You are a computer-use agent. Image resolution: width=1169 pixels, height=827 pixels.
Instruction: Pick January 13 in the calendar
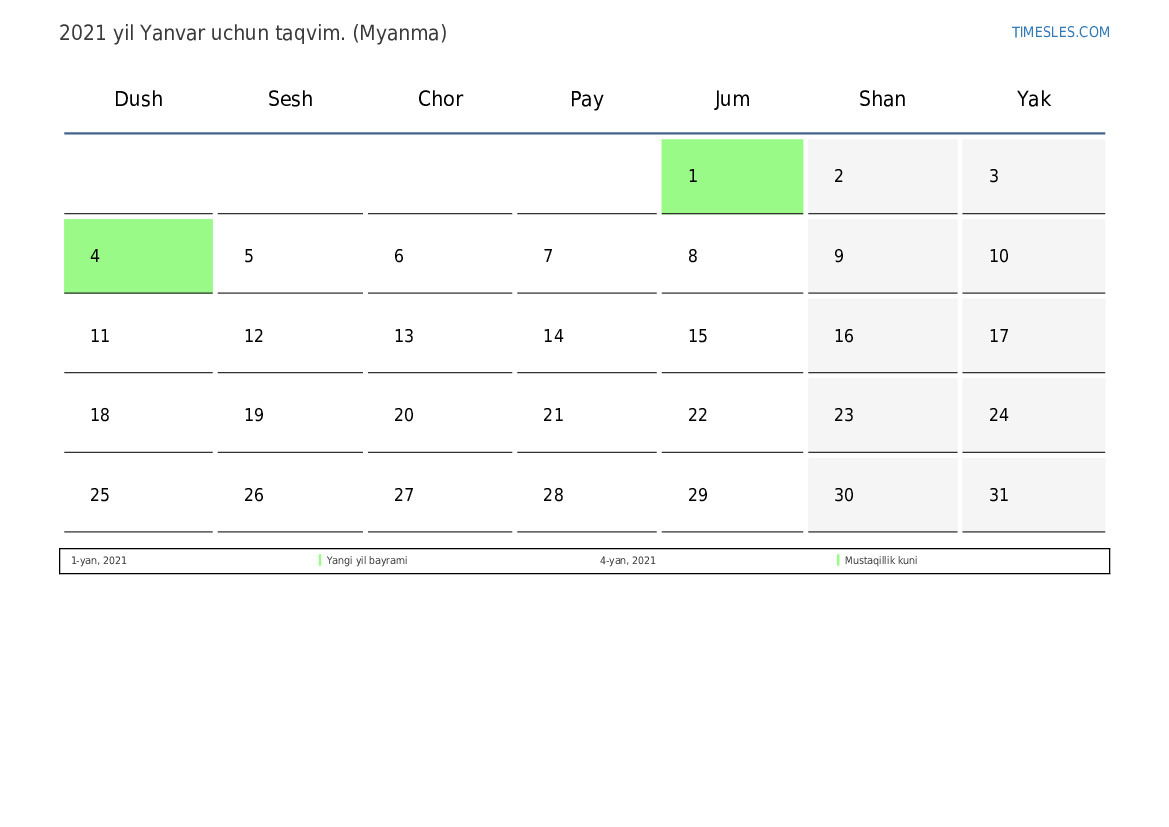click(x=440, y=336)
